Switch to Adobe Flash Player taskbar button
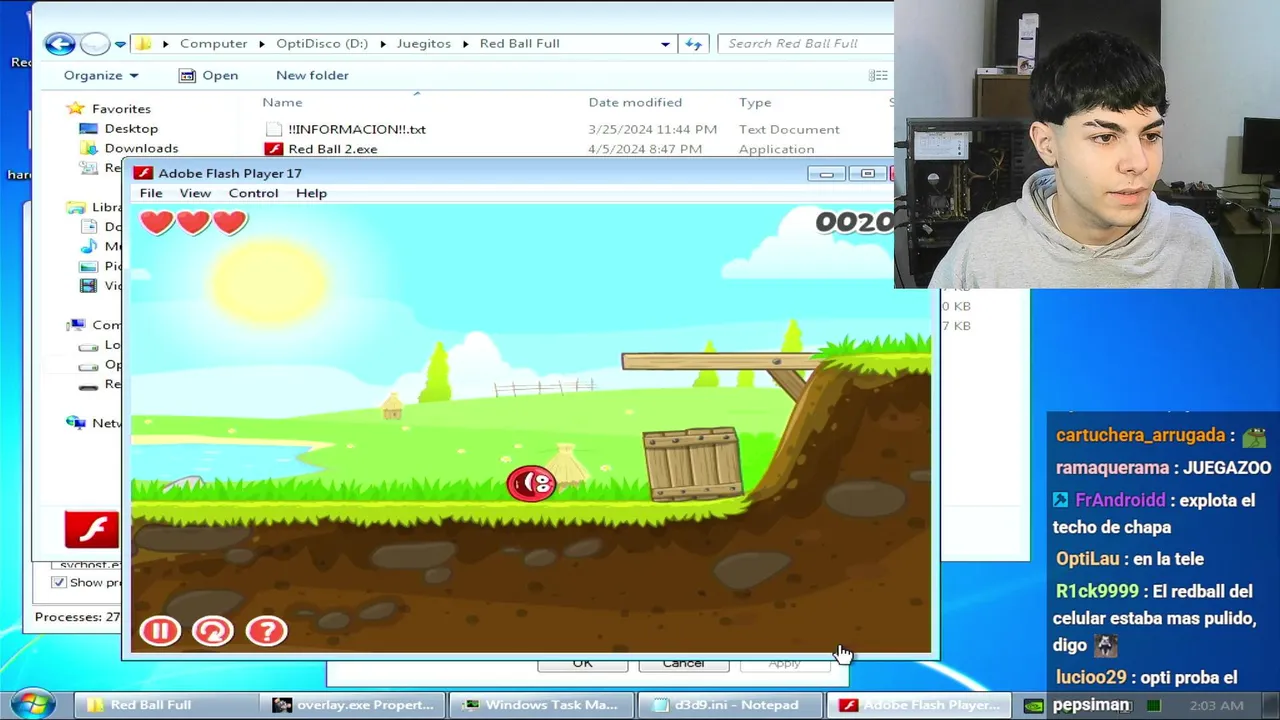This screenshot has height=720, width=1280. tap(917, 705)
